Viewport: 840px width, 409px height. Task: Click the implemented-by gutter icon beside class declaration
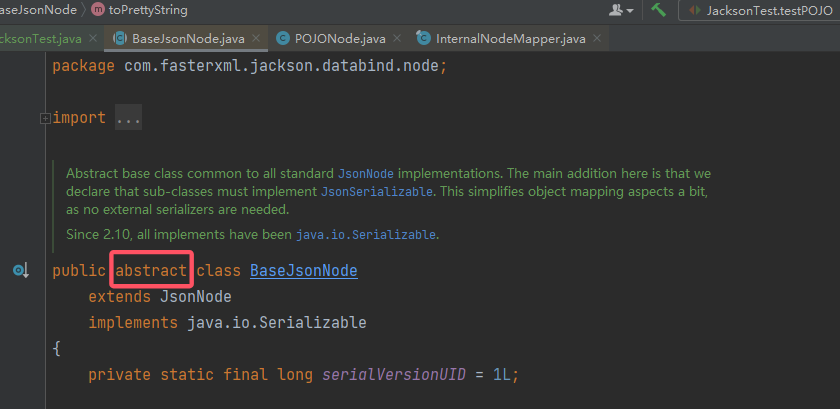click(x=20, y=271)
